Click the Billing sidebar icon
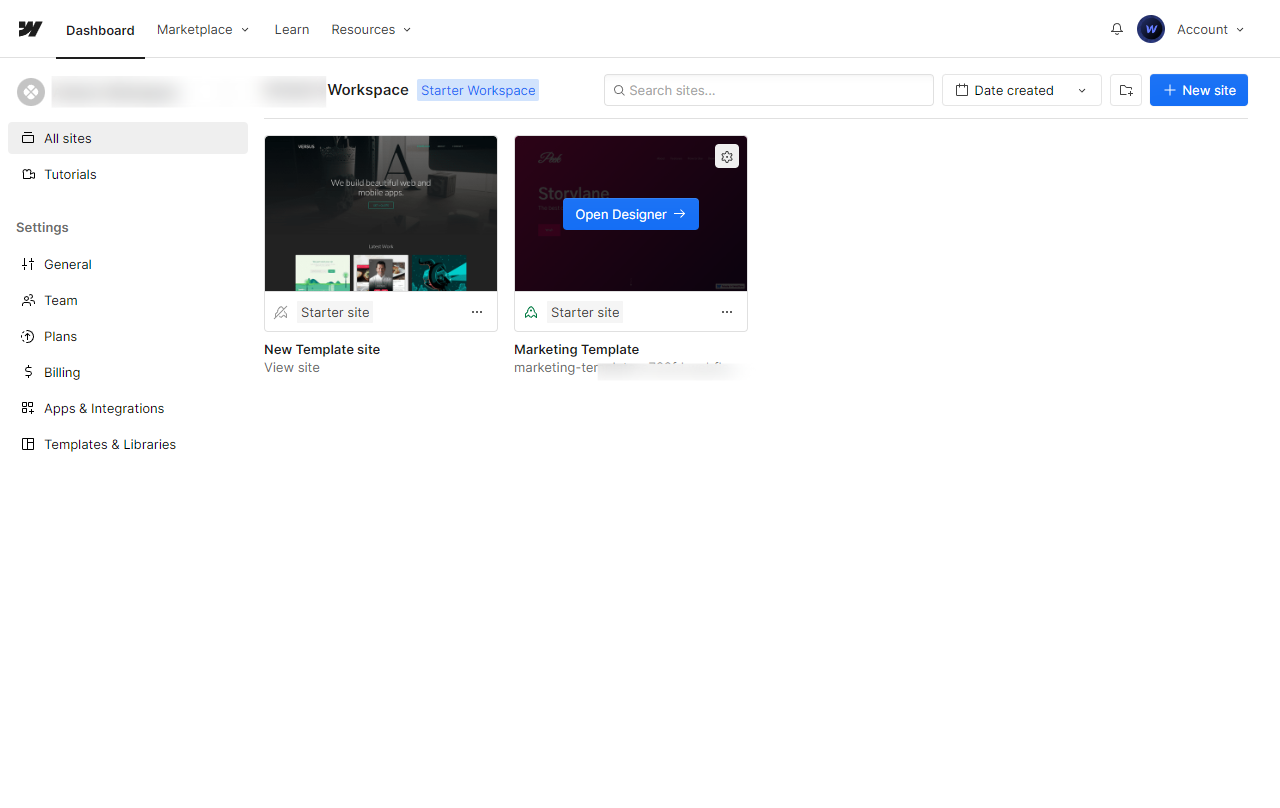 coord(28,372)
